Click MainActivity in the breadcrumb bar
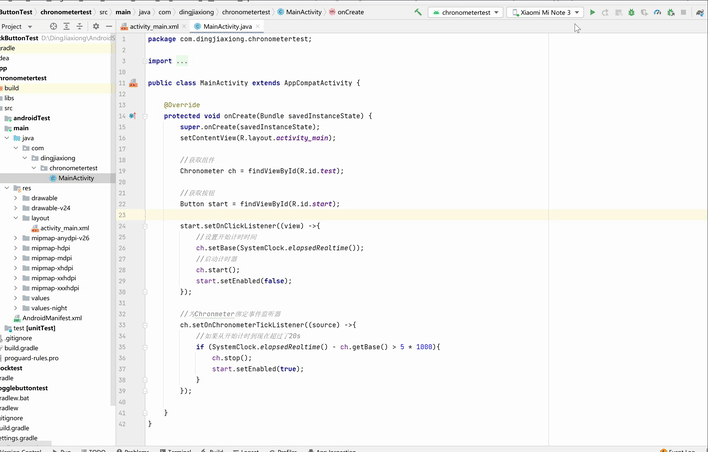Image resolution: width=708 pixels, height=452 pixels. point(299,12)
